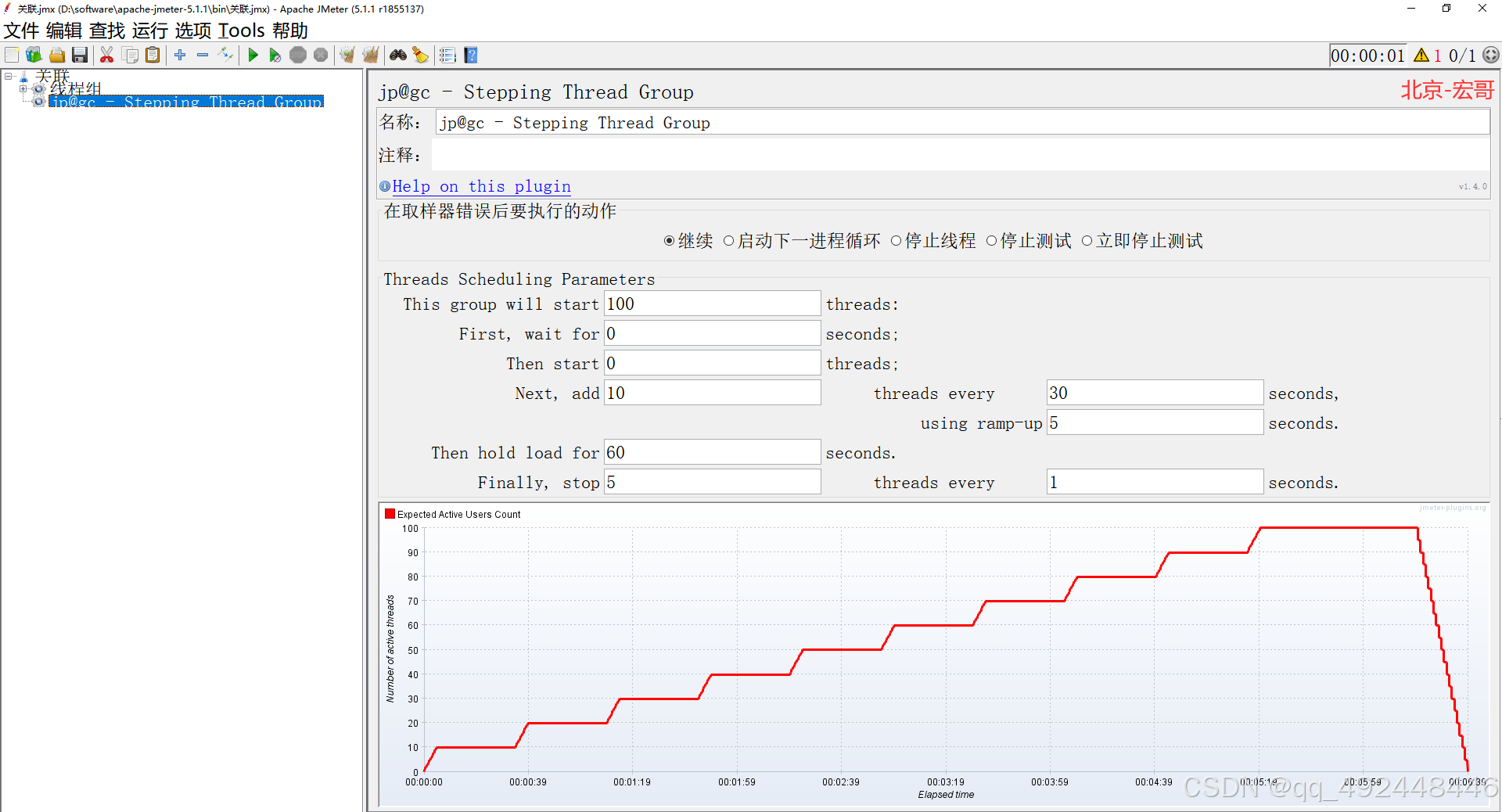Edit 'Finally, stop' threads field

(x=712, y=482)
